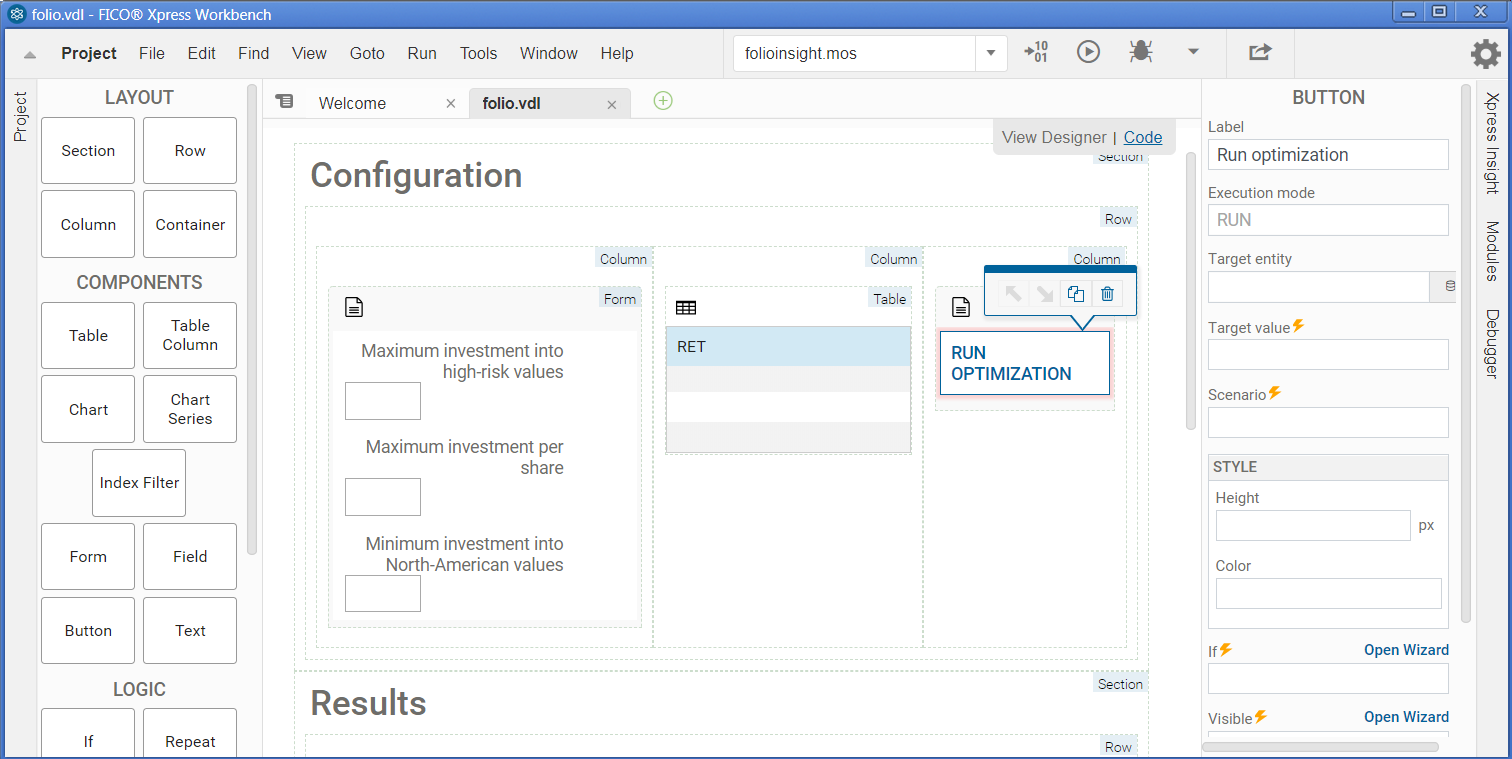Select the Container layout element

190,225
